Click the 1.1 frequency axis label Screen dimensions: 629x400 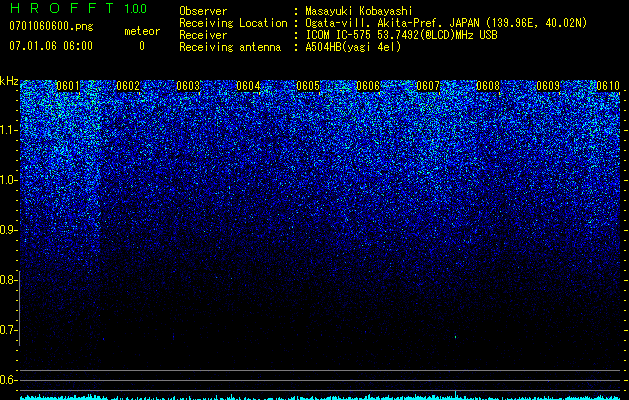point(7,130)
